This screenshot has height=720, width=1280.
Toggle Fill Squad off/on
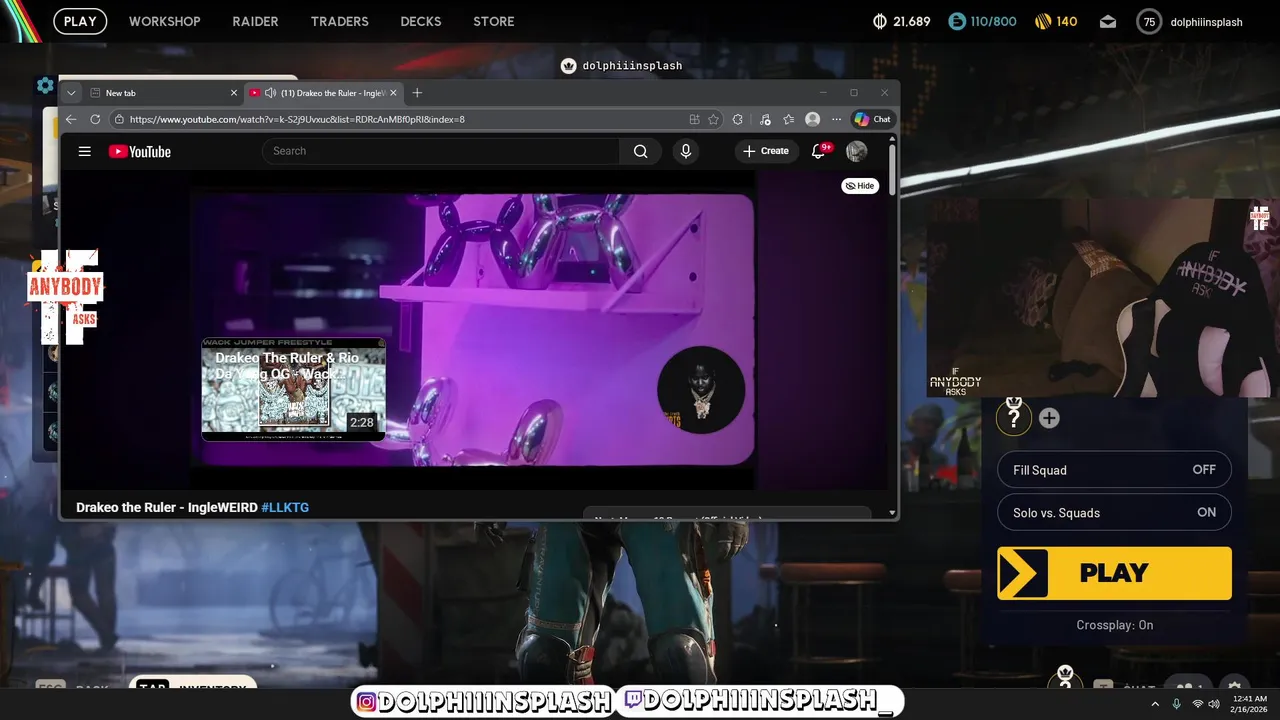[1114, 470]
